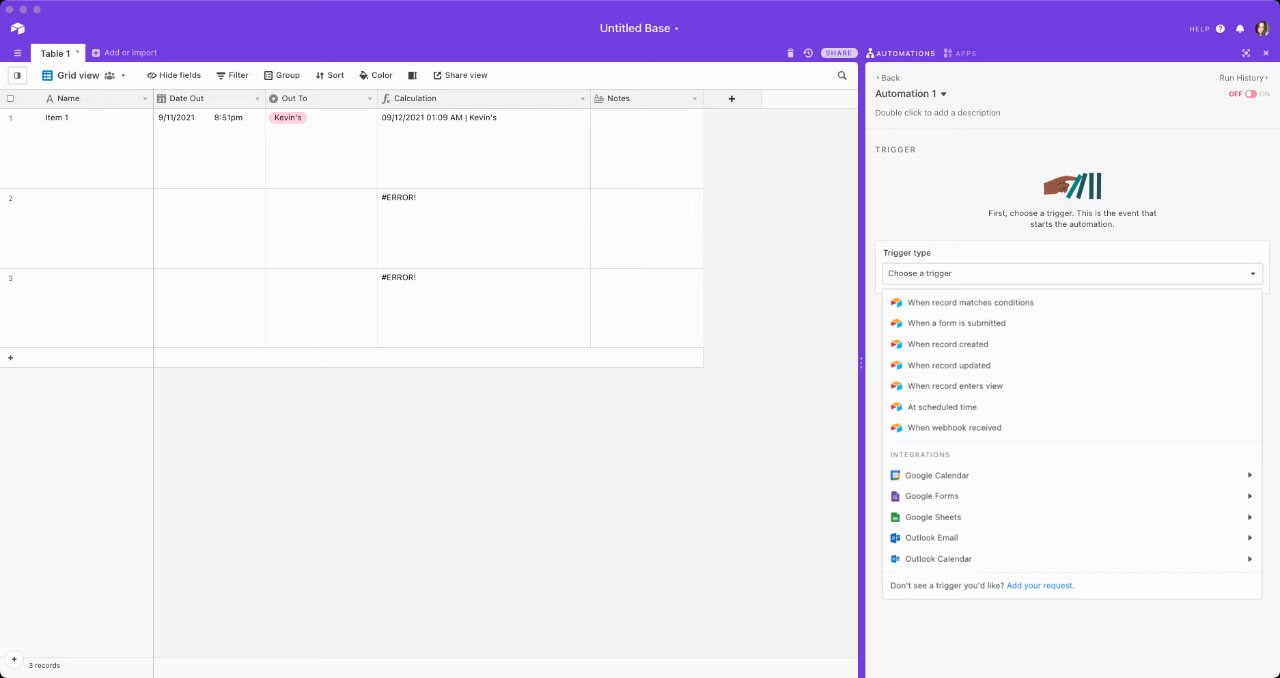Open the Color menu
Screen dimensions: 1280x678
[x=376, y=75]
